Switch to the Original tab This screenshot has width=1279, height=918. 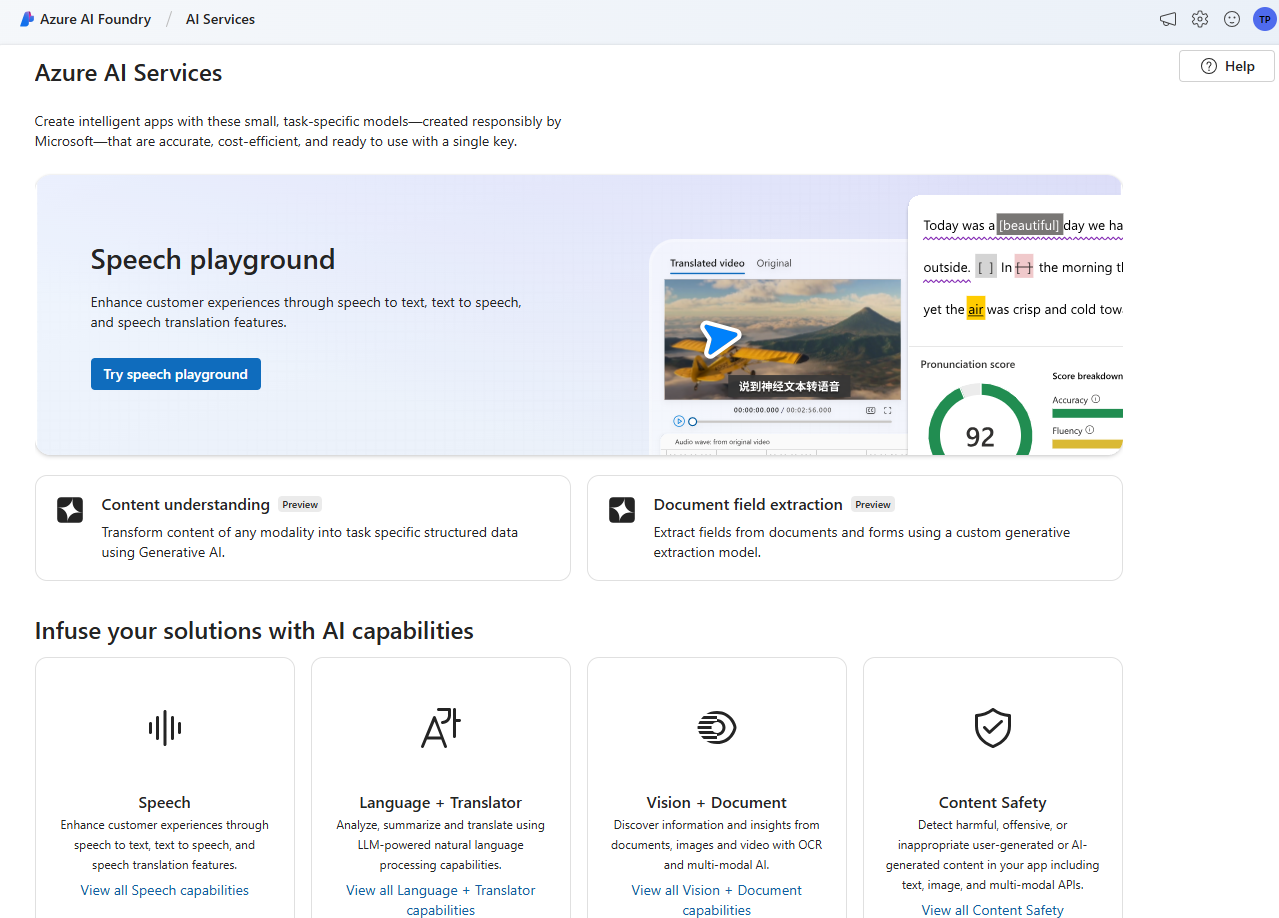click(774, 263)
